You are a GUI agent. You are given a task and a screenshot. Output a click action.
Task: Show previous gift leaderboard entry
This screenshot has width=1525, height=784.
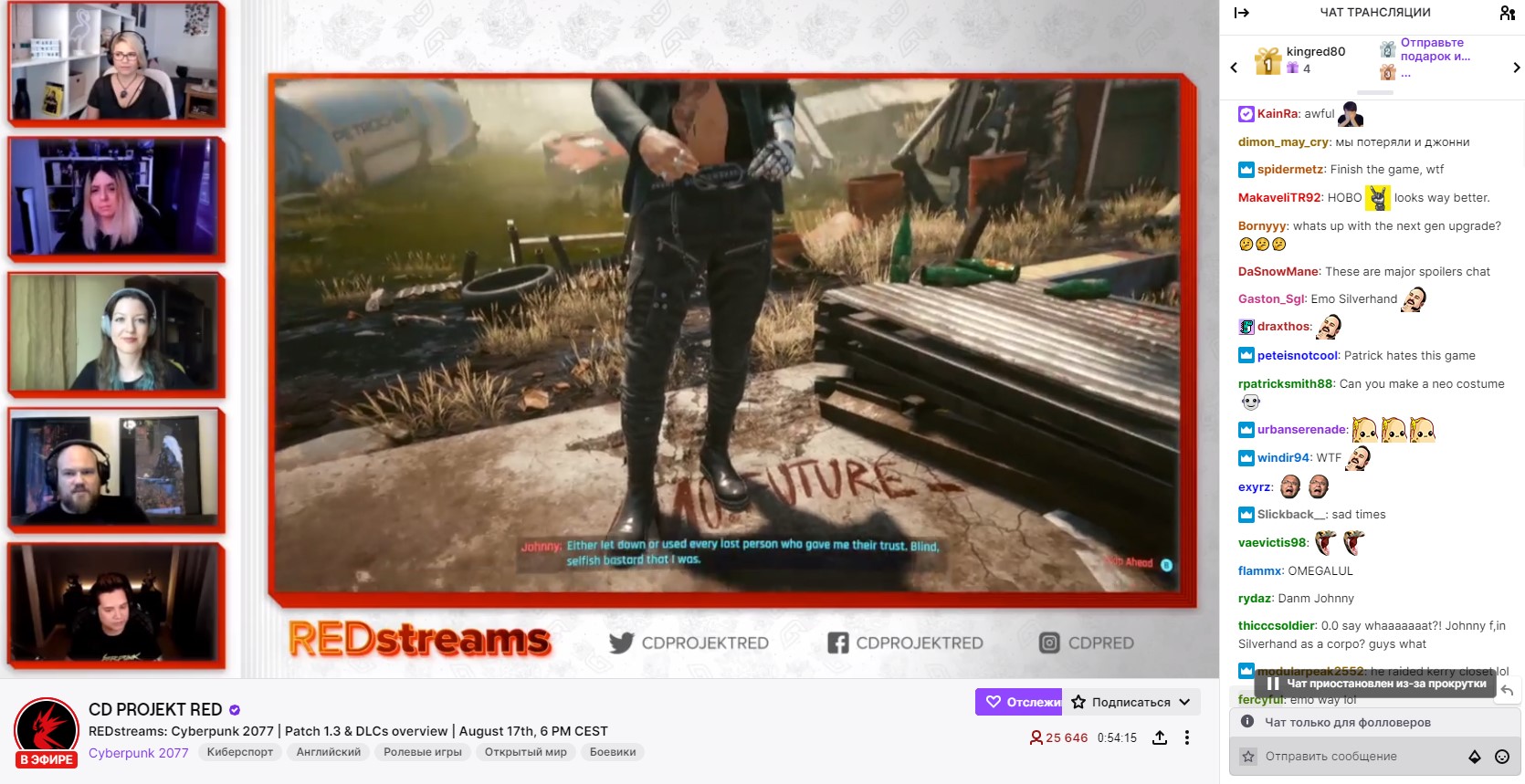1234,68
